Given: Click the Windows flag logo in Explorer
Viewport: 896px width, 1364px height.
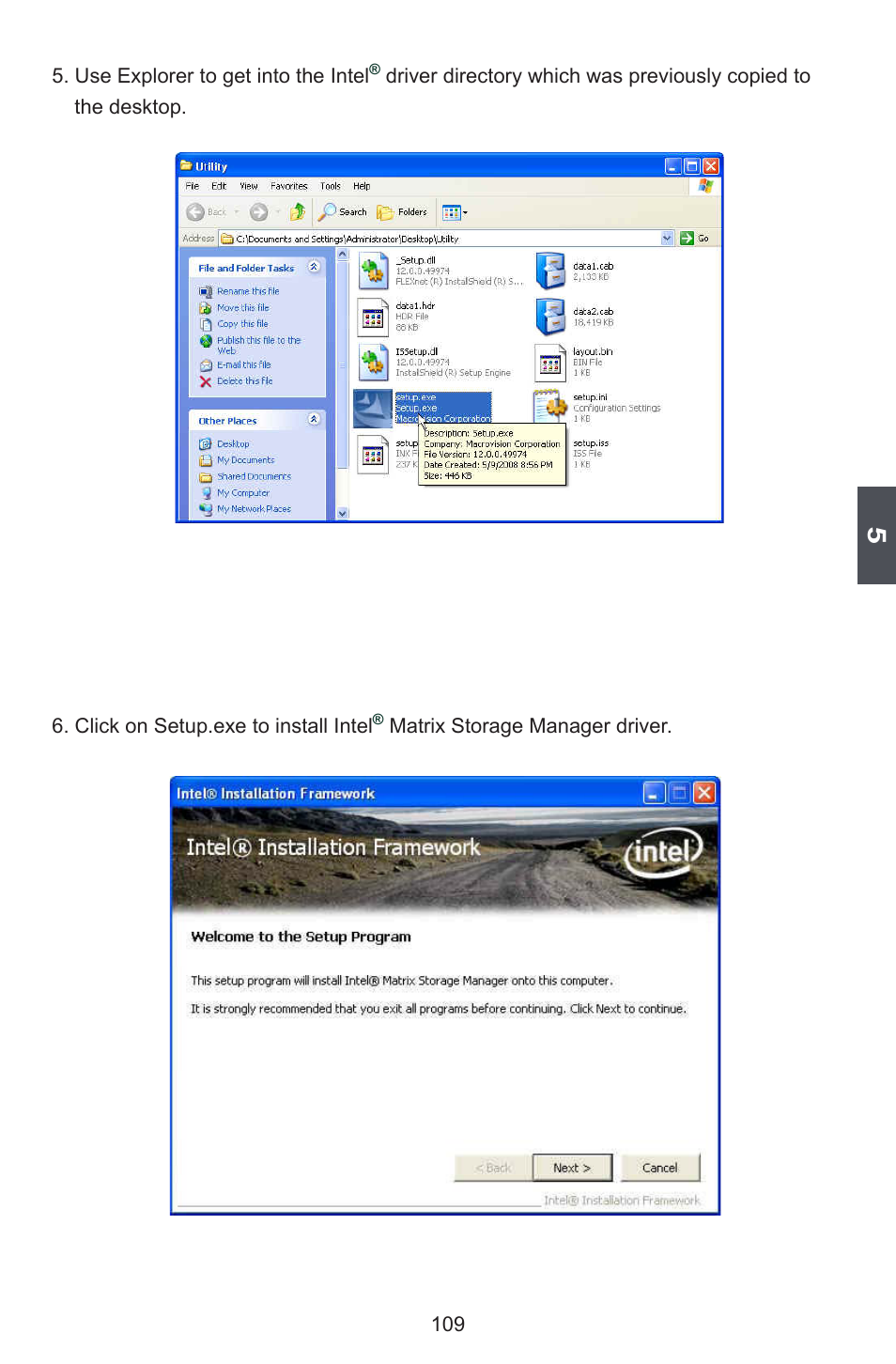Looking at the screenshot, I should (x=705, y=186).
